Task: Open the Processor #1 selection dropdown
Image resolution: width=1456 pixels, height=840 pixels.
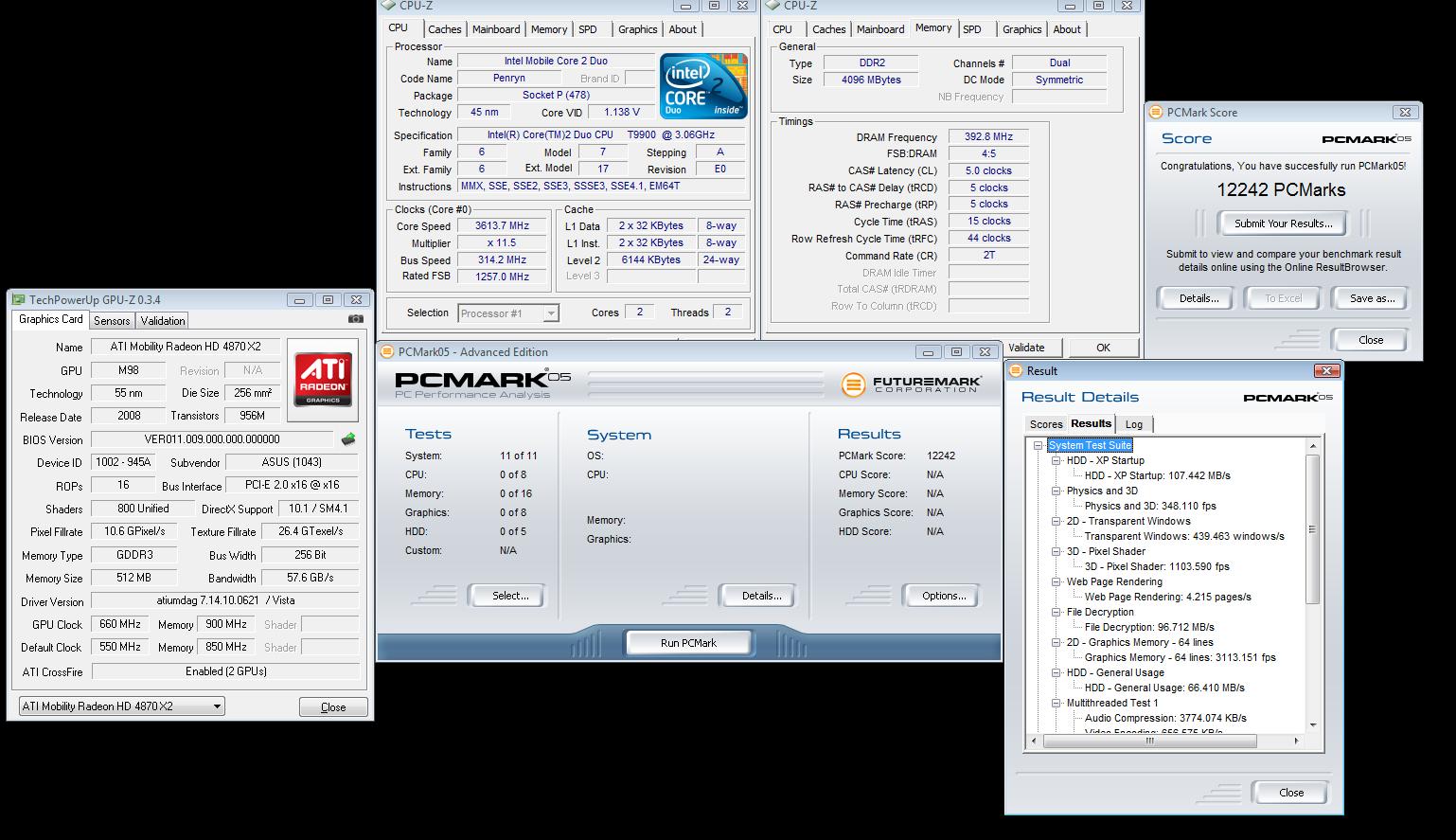Action: (508, 313)
